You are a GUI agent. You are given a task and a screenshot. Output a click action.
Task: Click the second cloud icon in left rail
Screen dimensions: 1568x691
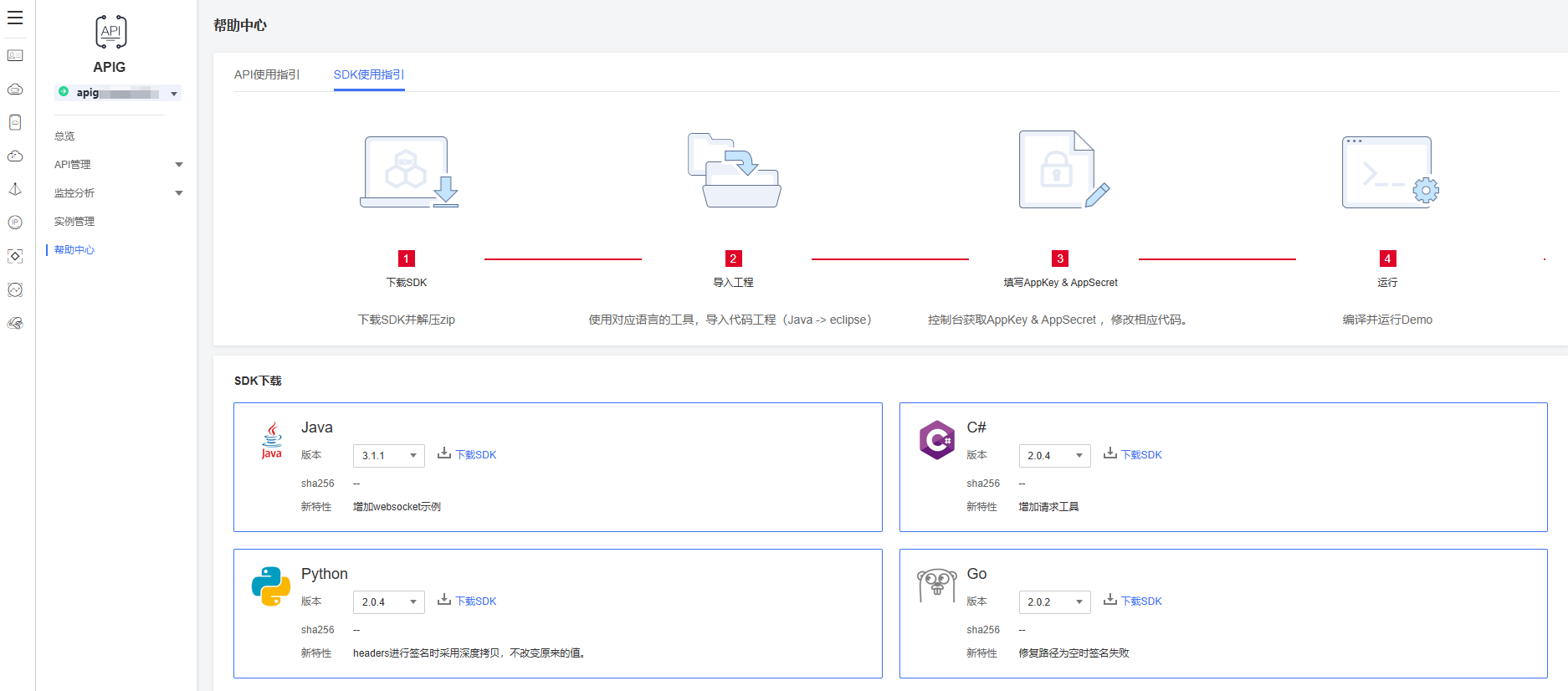click(x=15, y=89)
